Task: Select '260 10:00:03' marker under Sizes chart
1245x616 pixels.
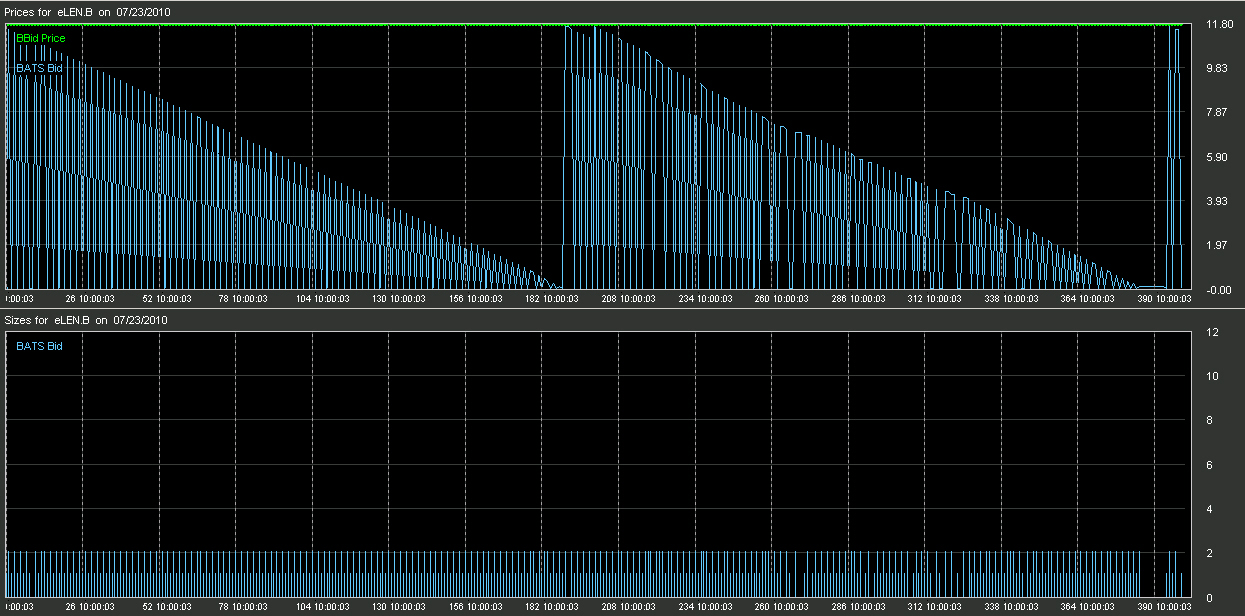Action: (x=783, y=607)
